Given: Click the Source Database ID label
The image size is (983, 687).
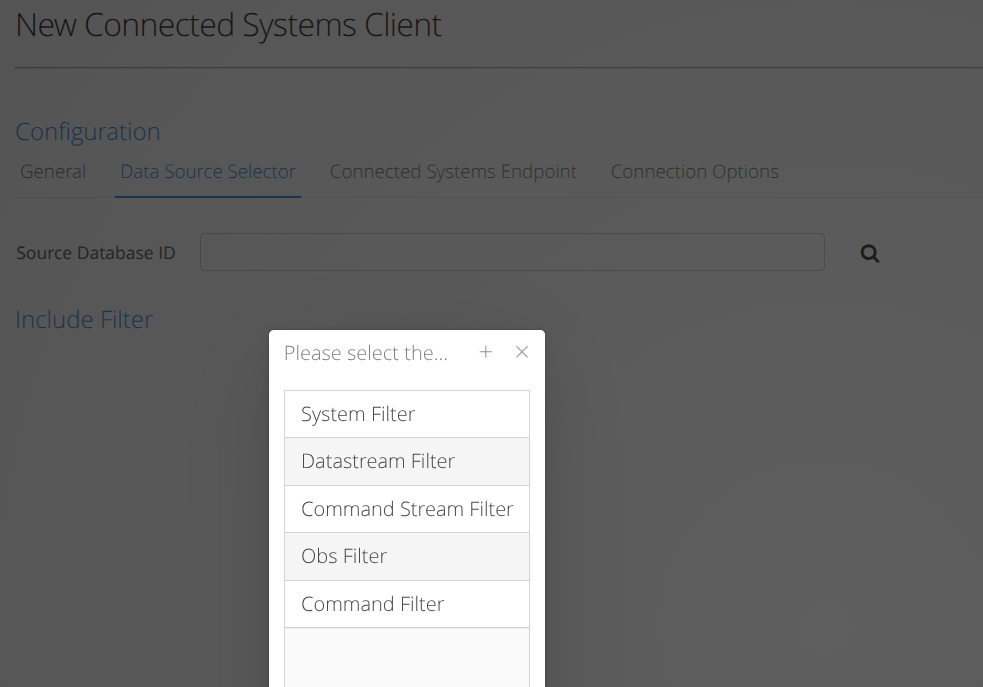Looking at the screenshot, I should 96,253.
